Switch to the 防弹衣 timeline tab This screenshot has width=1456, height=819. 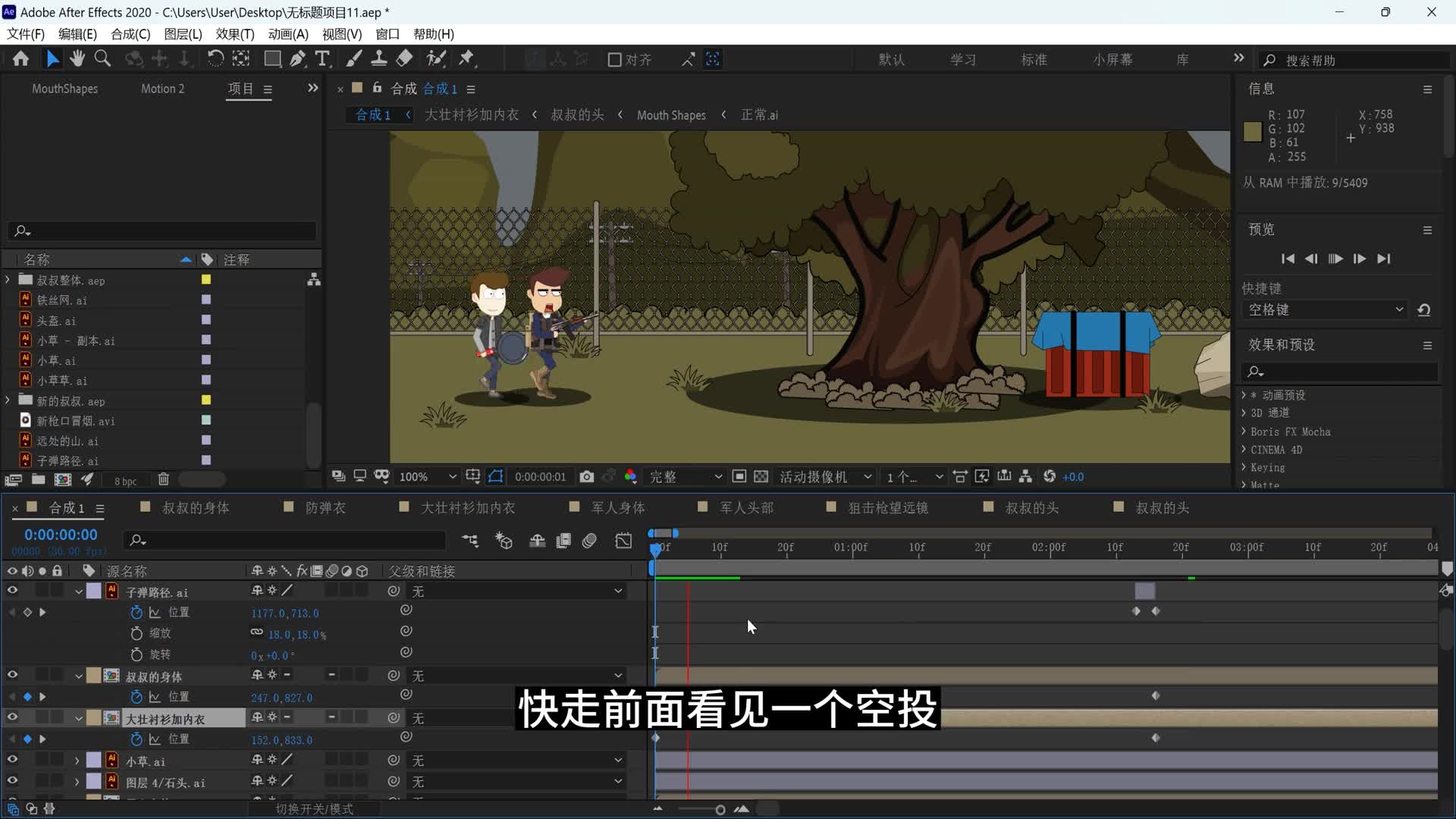coord(325,507)
